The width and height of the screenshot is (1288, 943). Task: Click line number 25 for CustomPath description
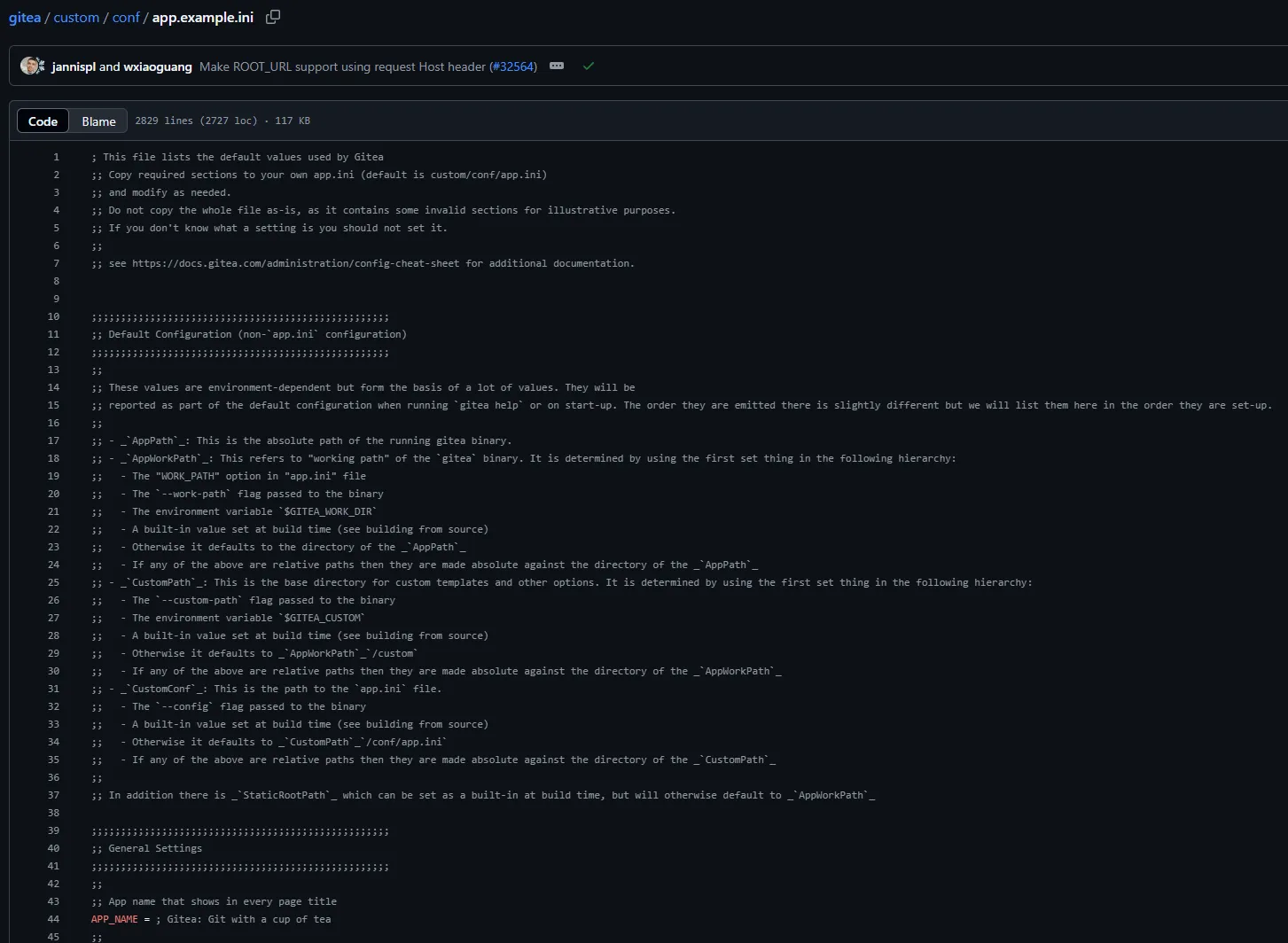click(x=53, y=582)
